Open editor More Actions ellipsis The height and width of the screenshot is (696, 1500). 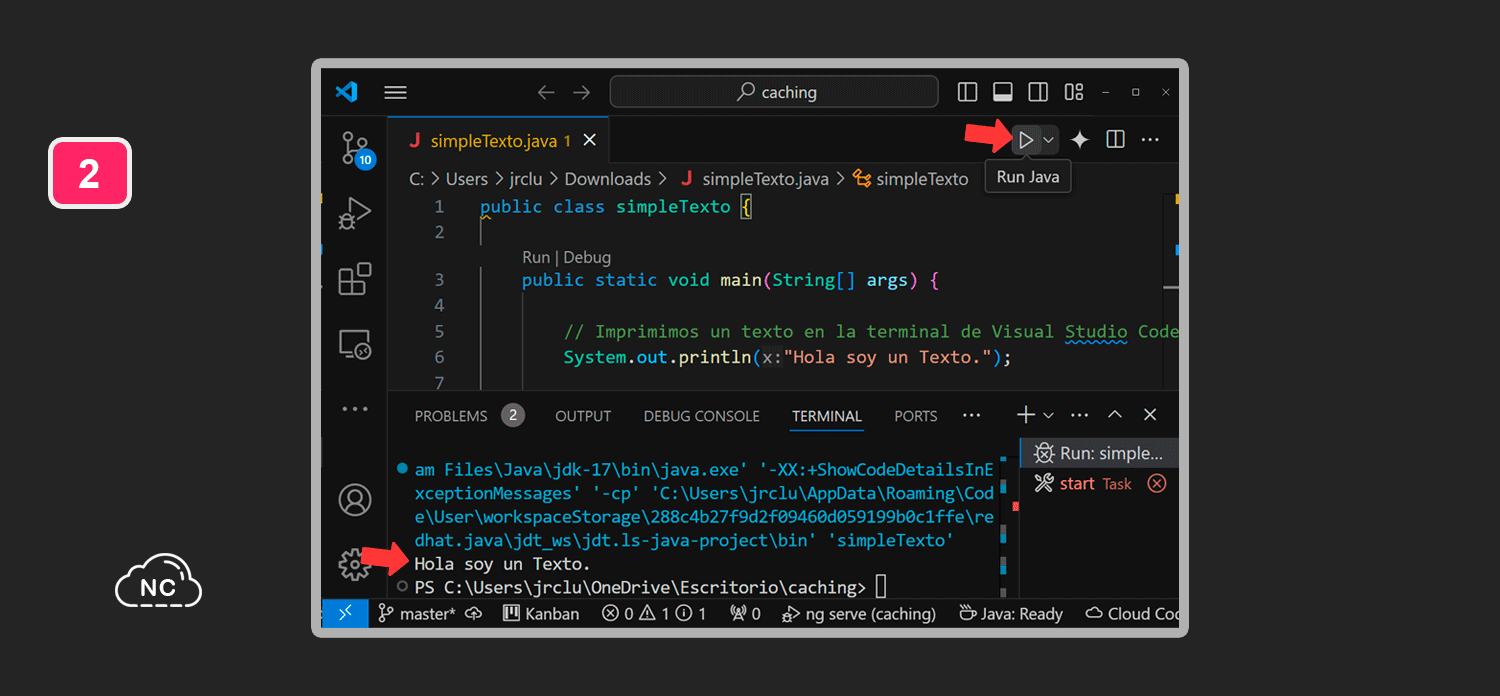coord(1151,140)
